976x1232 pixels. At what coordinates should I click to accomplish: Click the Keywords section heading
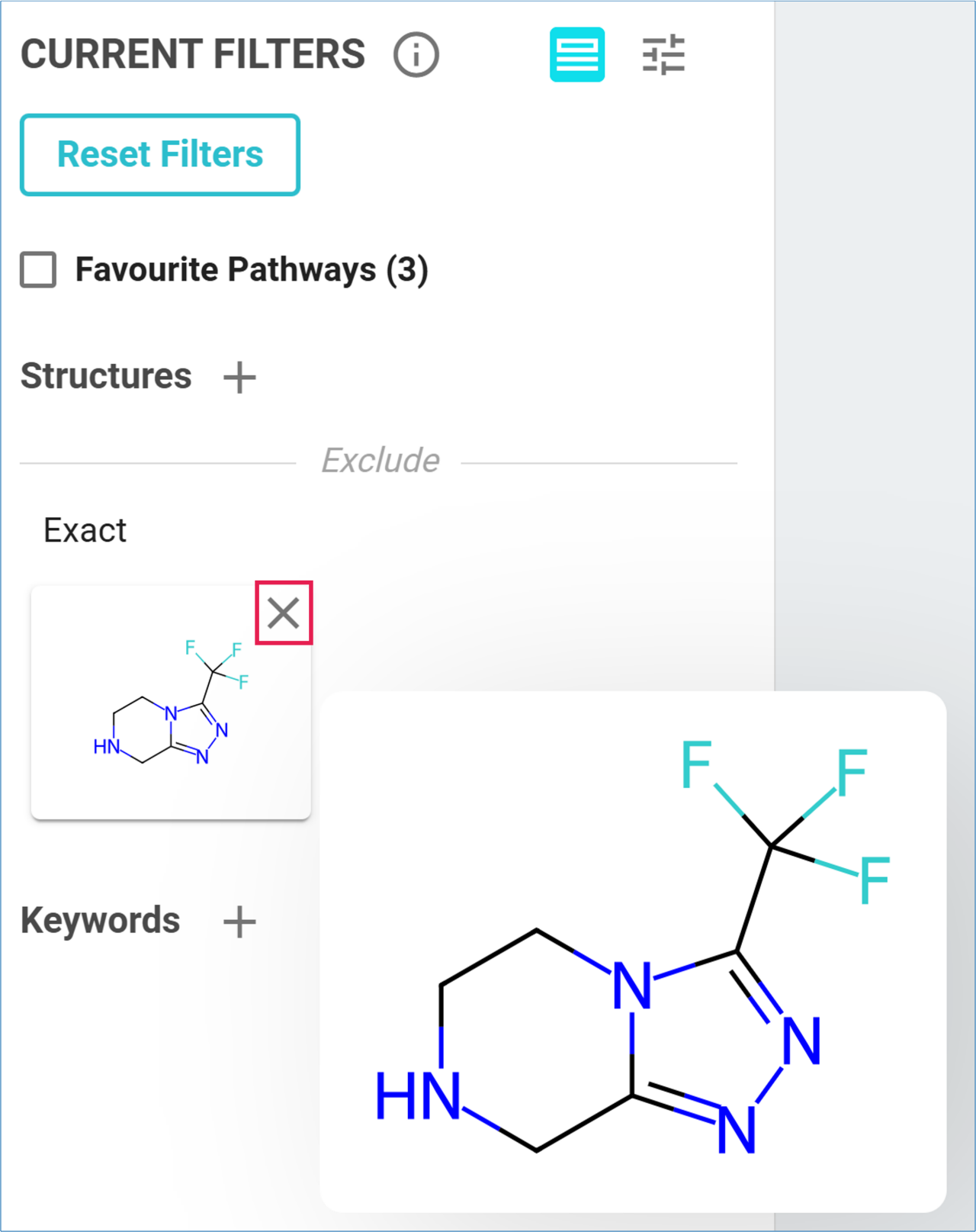(x=100, y=920)
